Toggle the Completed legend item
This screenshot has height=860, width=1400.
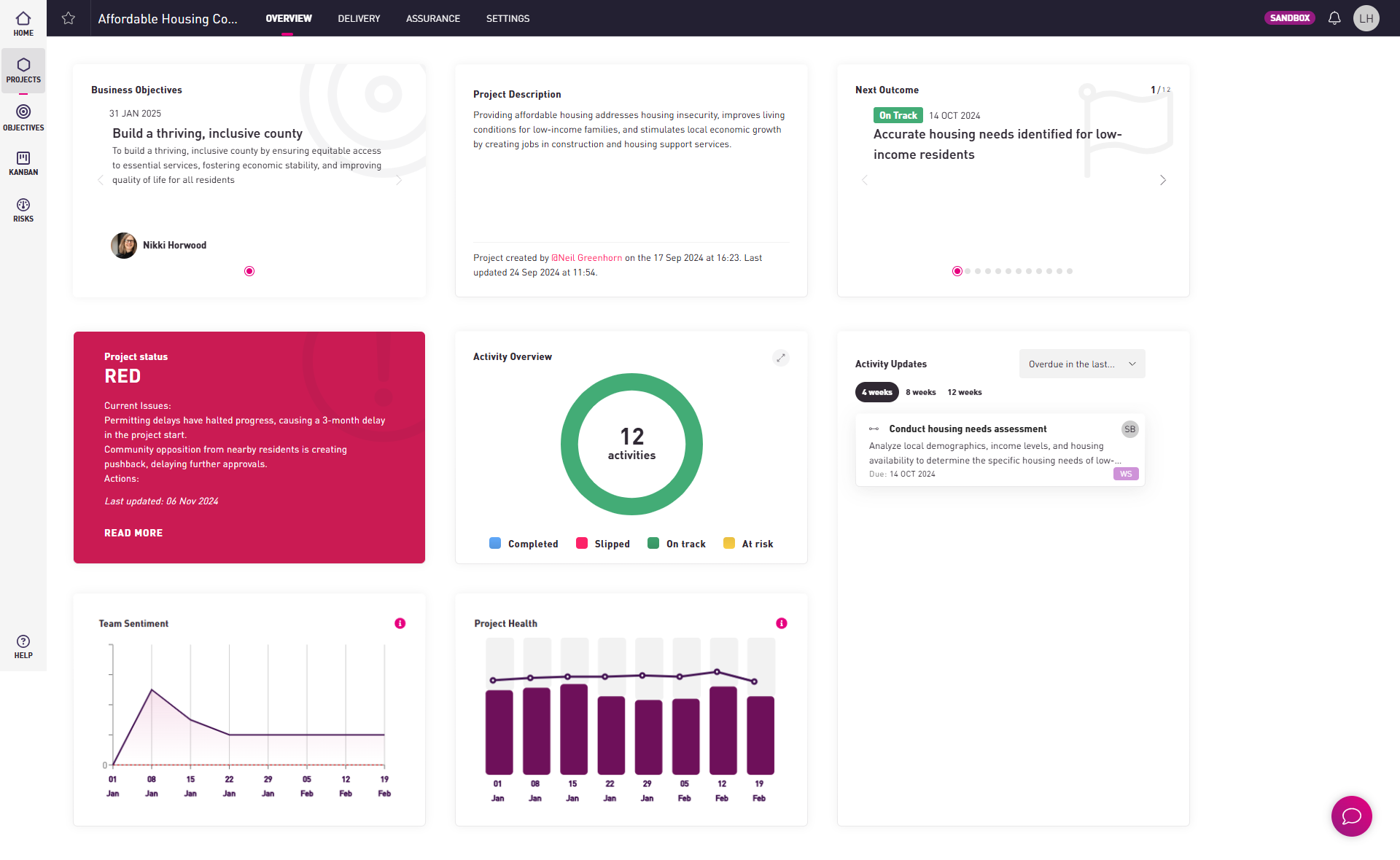[x=524, y=544]
